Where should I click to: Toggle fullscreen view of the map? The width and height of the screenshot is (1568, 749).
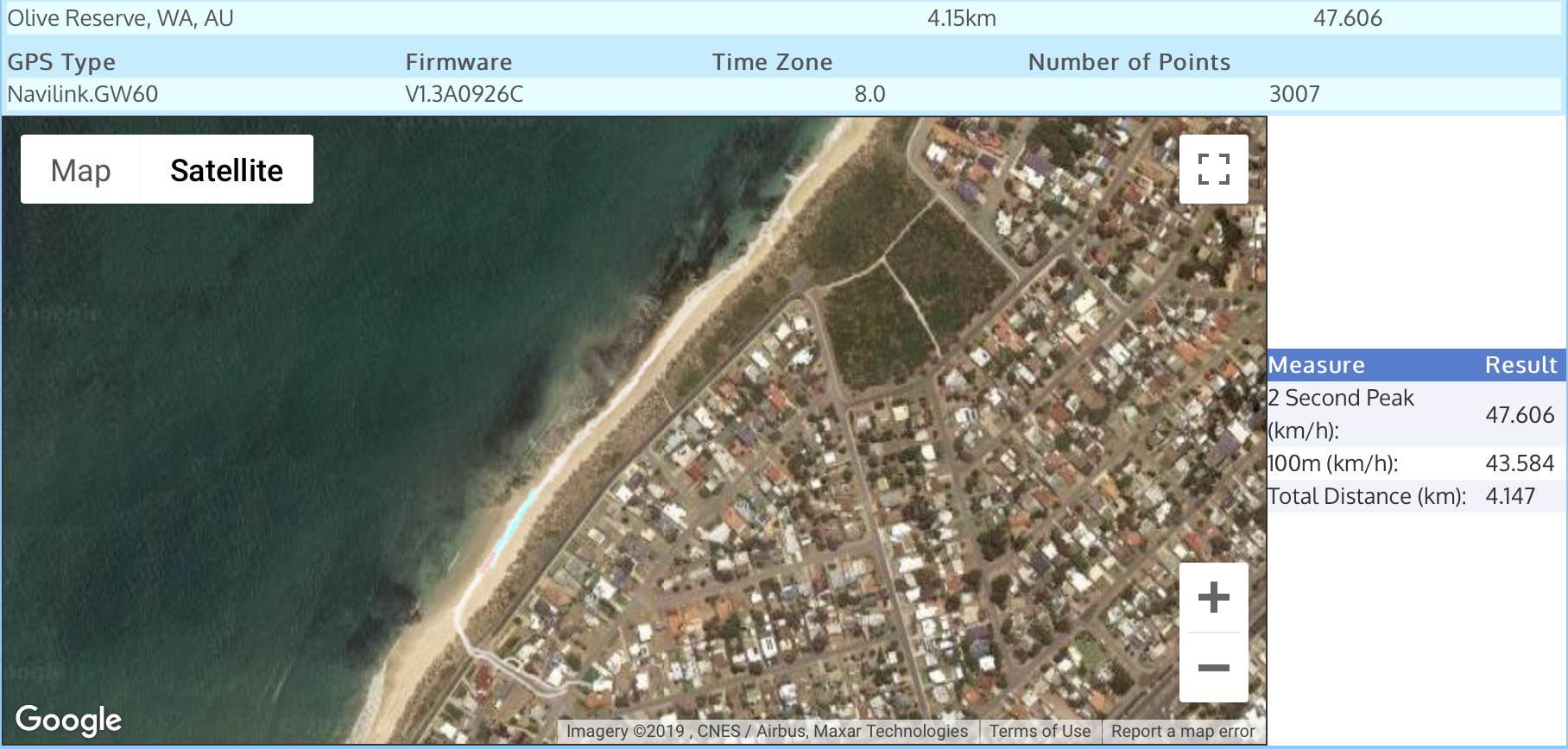coord(1213,169)
